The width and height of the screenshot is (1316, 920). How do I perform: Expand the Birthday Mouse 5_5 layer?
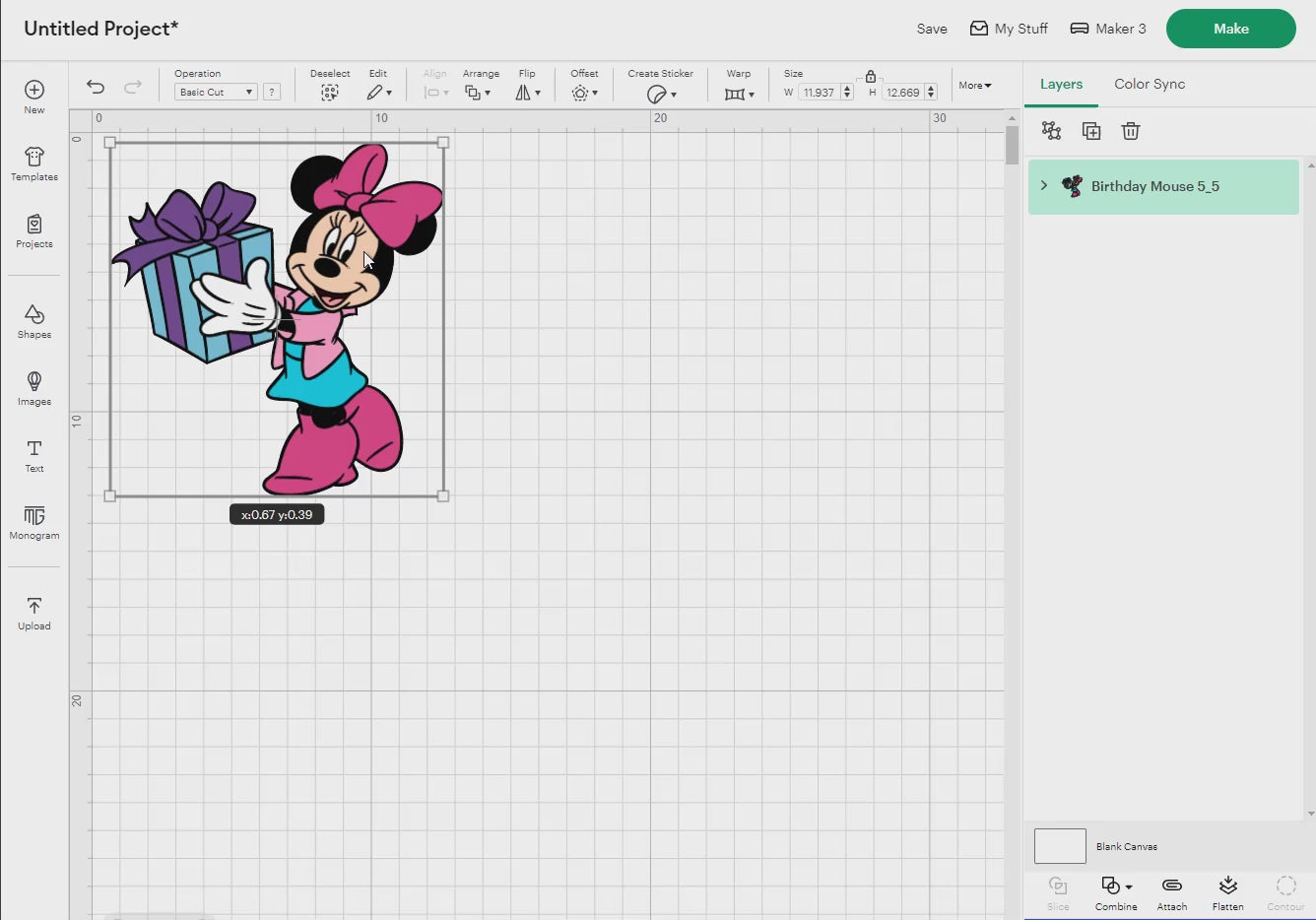tap(1044, 185)
